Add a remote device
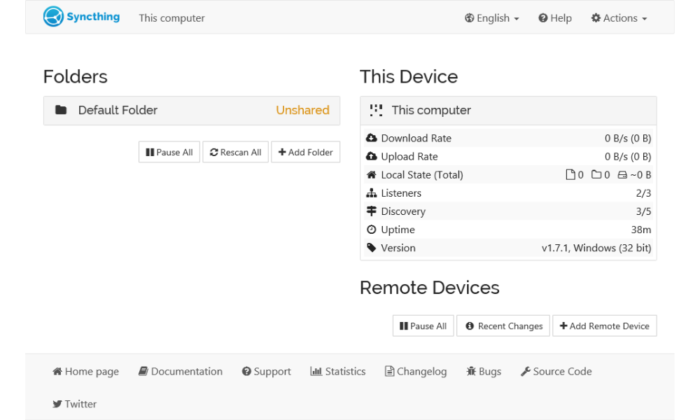 tap(604, 326)
